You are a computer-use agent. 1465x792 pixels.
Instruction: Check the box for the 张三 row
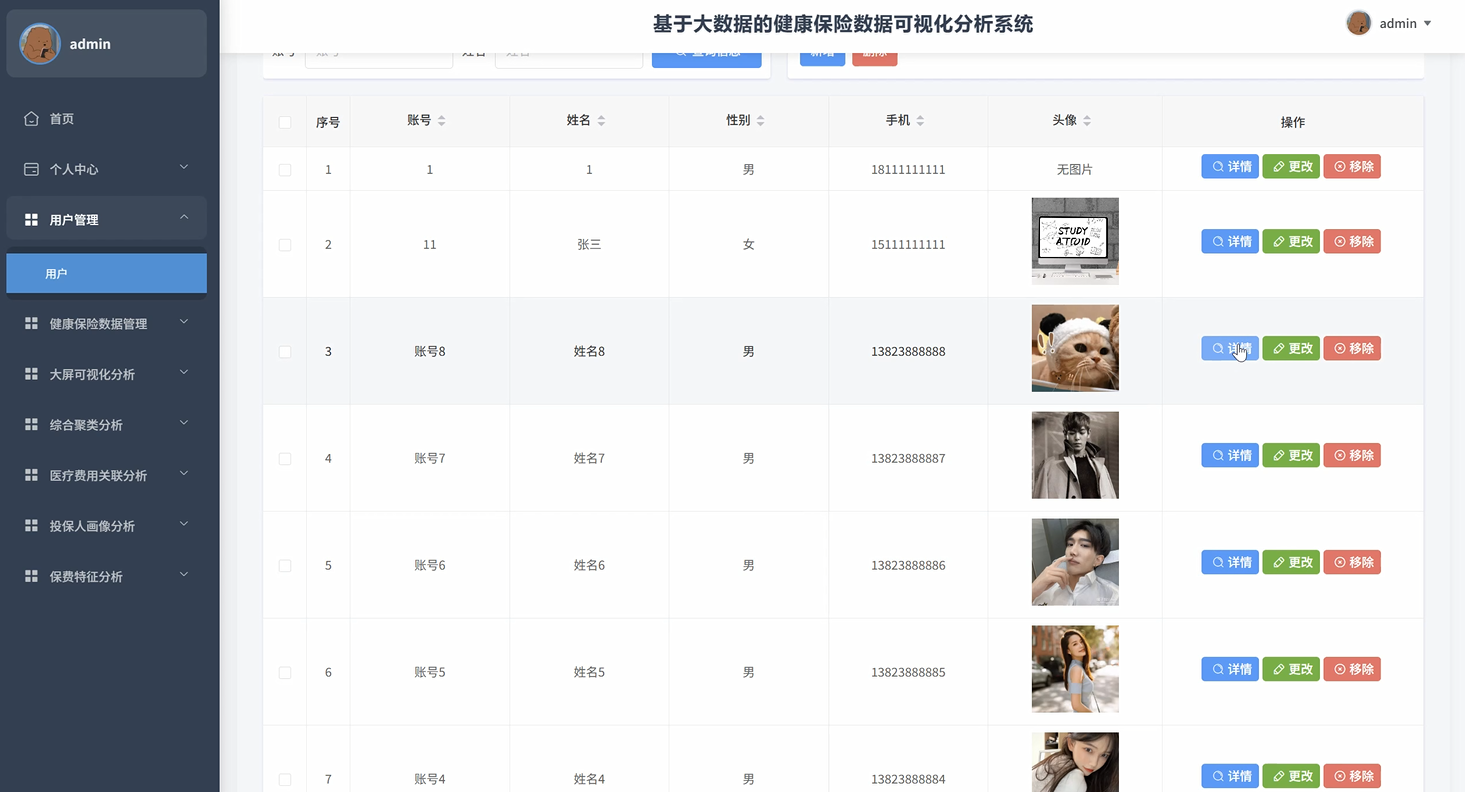pyautogui.click(x=285, y=245)
